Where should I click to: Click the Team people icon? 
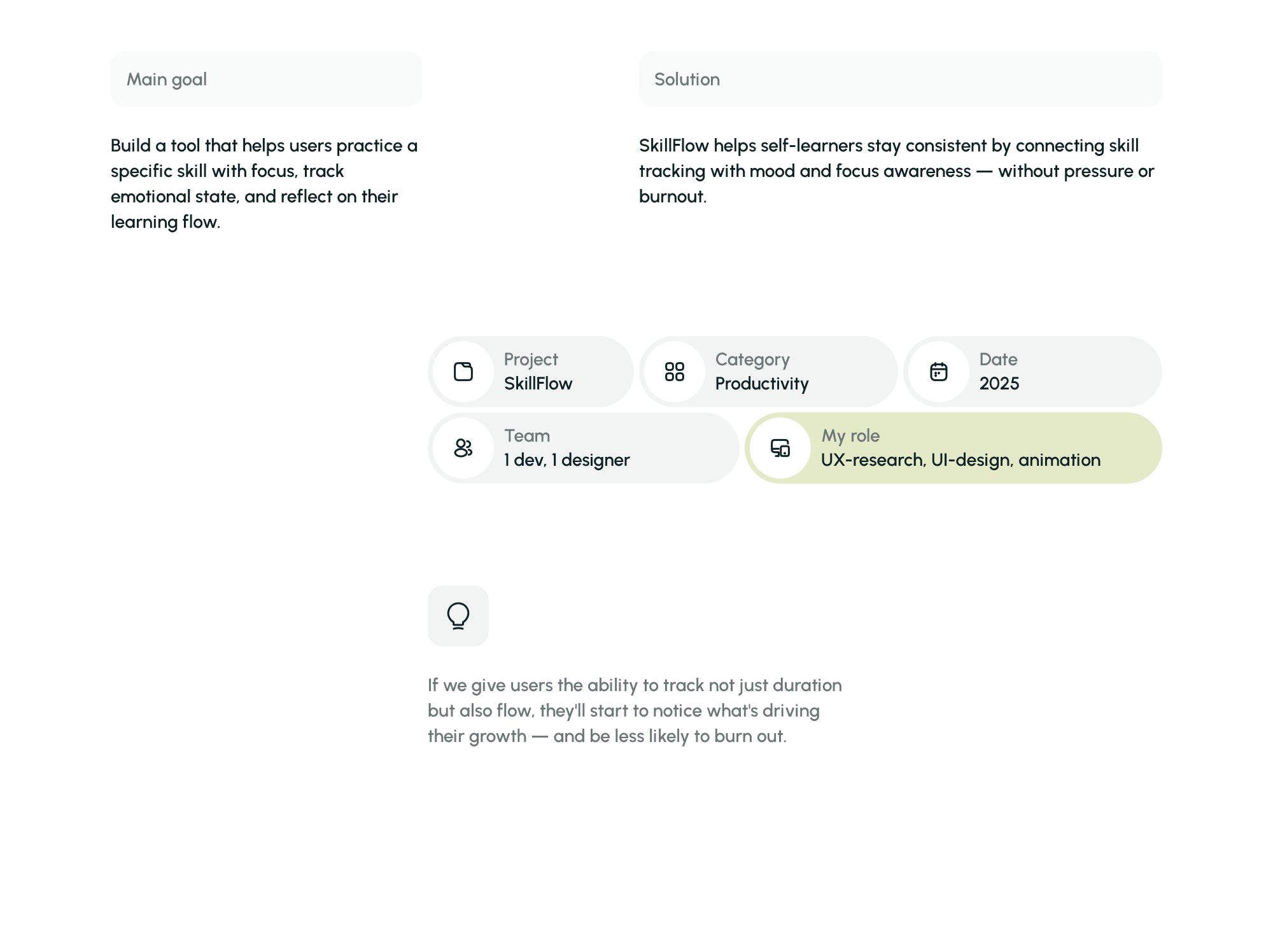(463, 448)
